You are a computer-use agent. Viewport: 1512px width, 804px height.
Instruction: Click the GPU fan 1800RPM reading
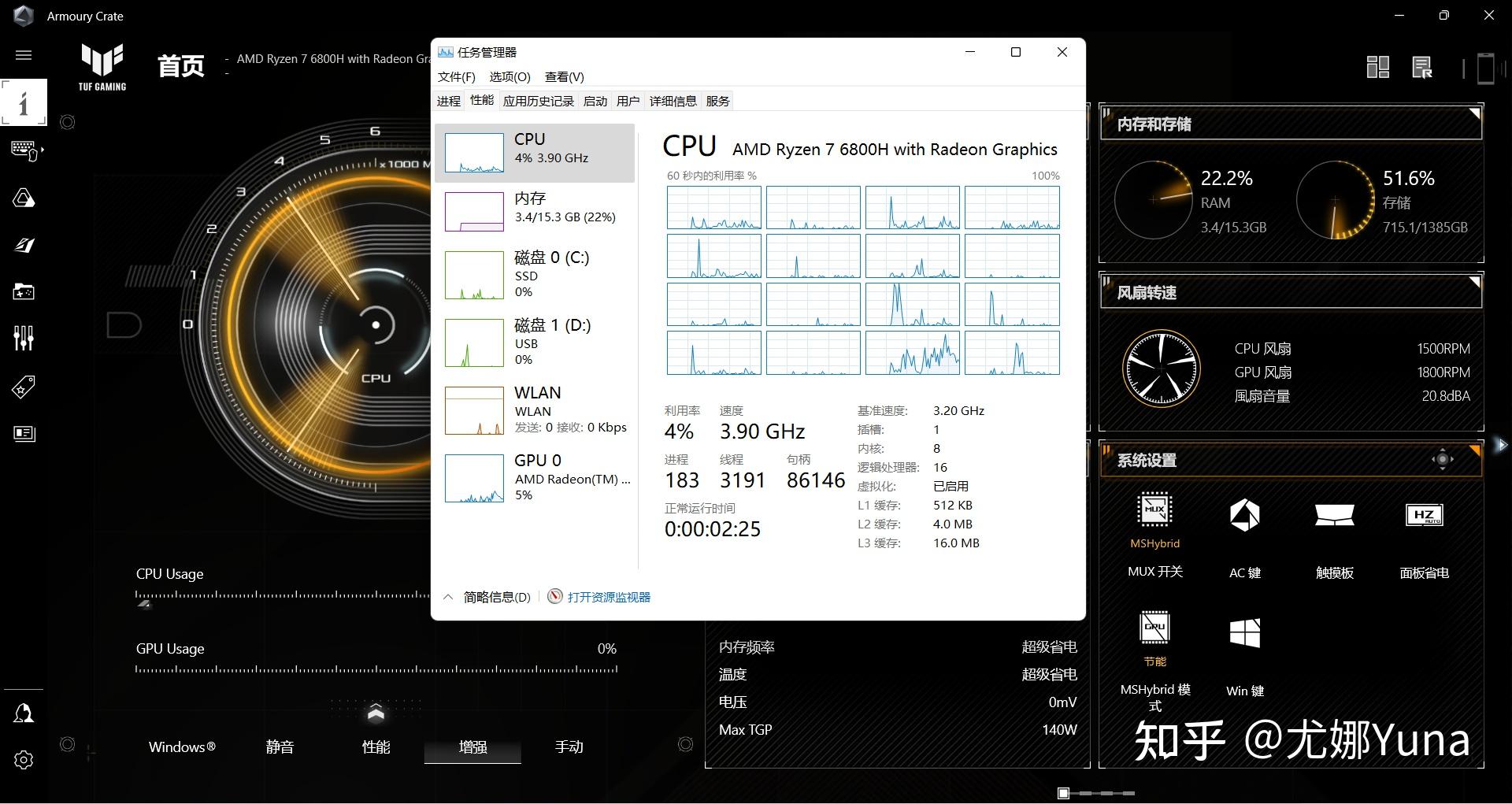[x=1443, y=372]
